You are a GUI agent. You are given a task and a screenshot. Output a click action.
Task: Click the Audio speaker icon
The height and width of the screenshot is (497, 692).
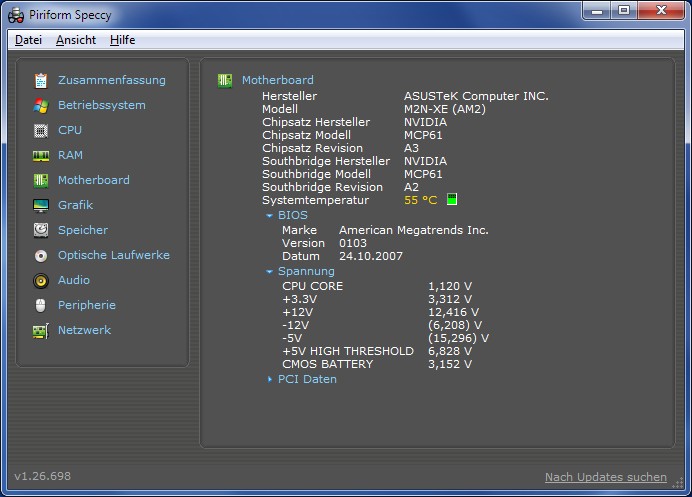click(41, 281)
